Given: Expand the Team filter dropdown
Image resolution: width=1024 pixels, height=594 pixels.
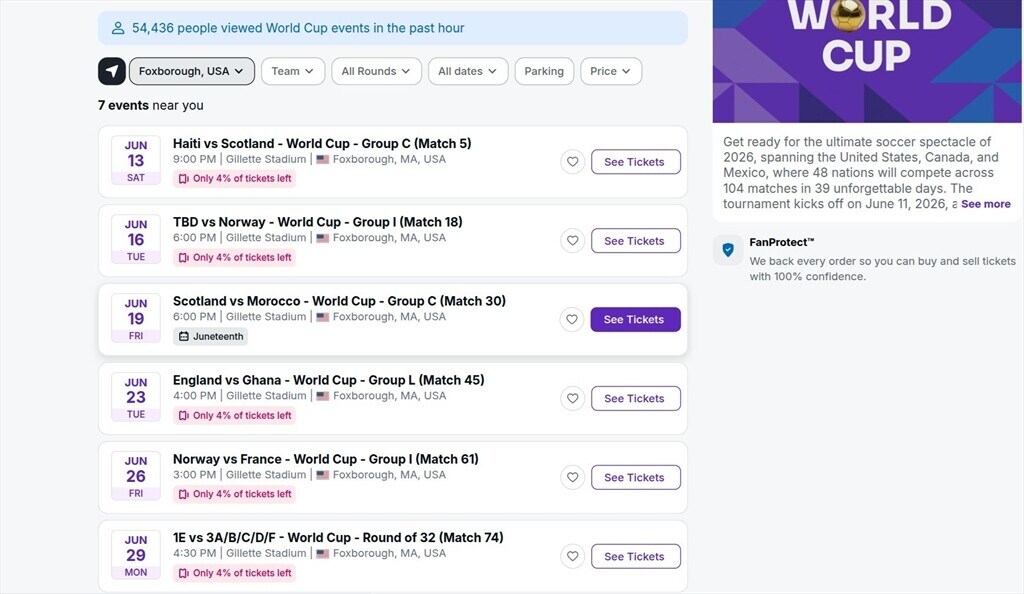Looking at the screenshot, I should pyautogui.click(x=293, y=71).
